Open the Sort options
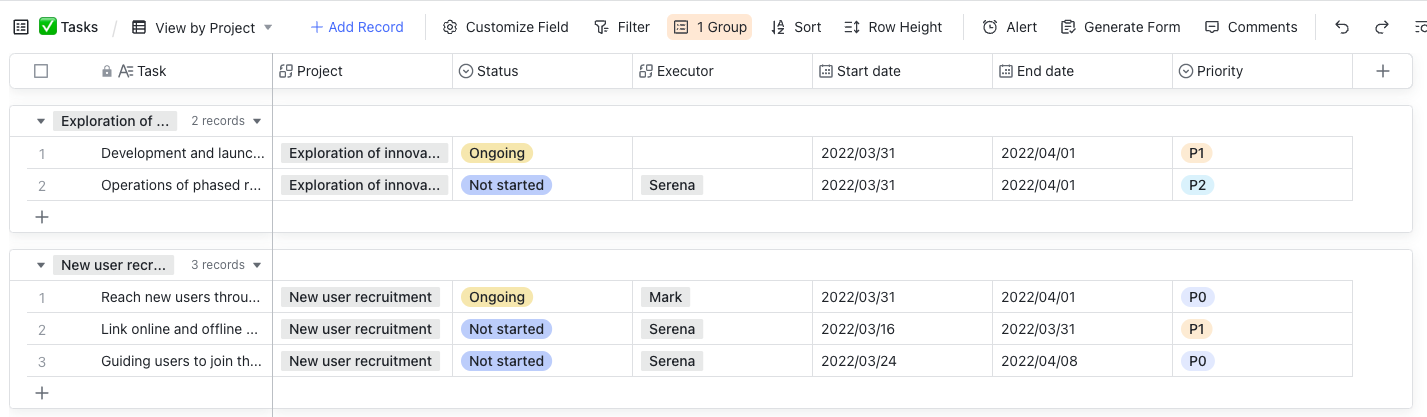The image size is (1427, 417). pyautogui.click(x=796, y=27)
